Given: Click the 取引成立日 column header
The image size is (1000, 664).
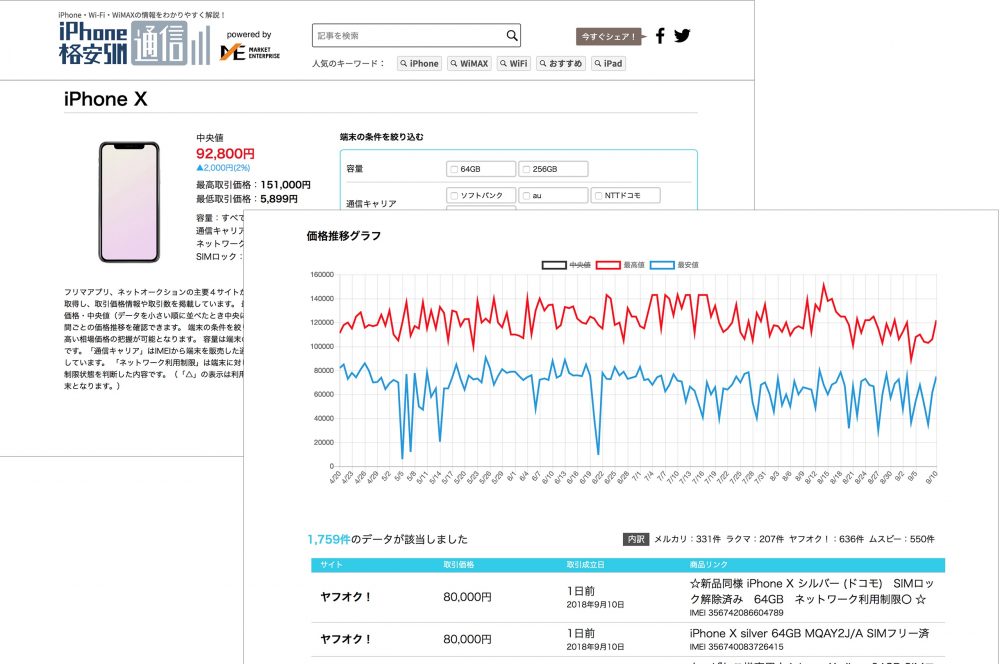Looking at the screenshot, I should 585,564.
